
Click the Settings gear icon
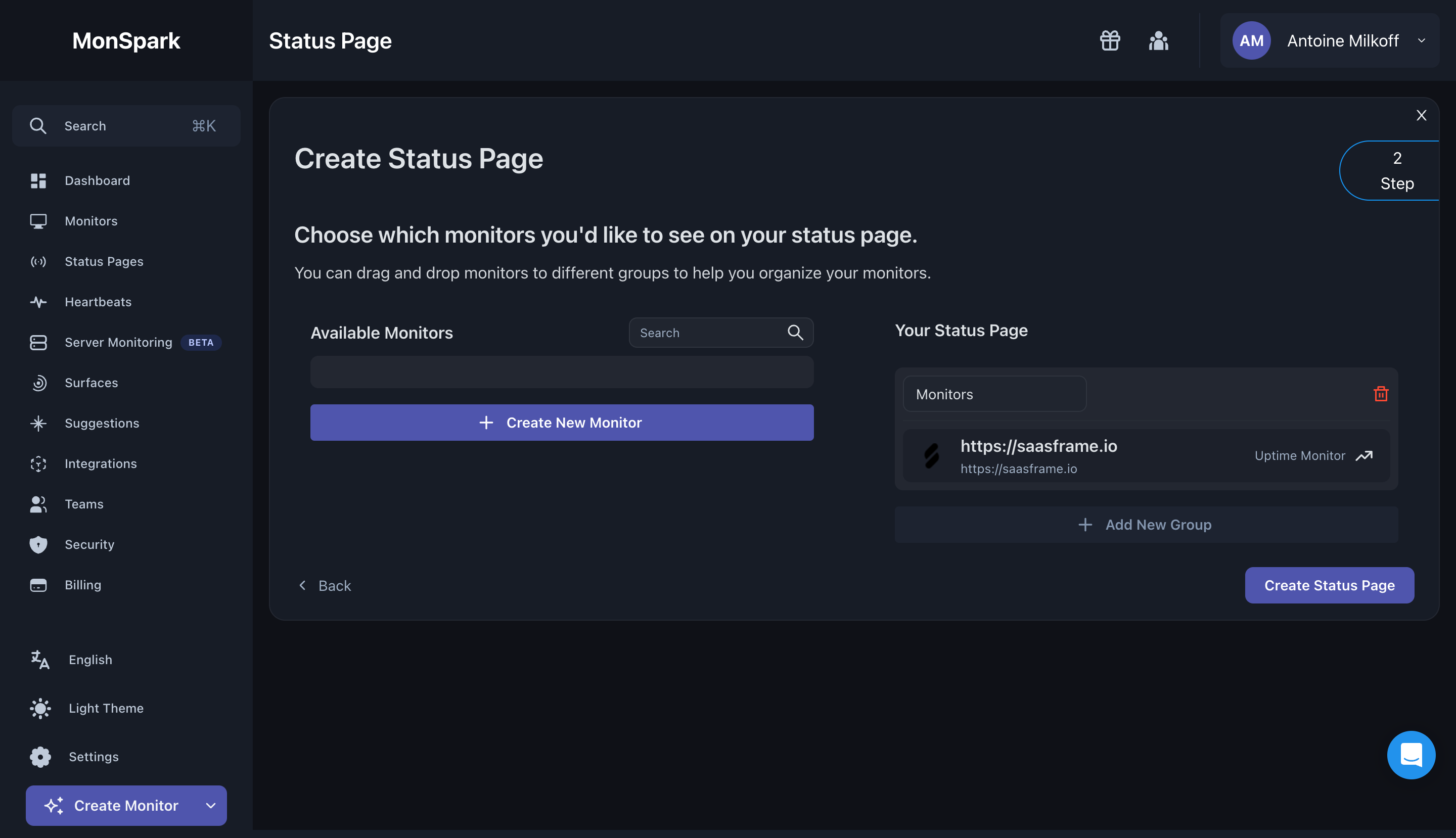pos(40,756)
